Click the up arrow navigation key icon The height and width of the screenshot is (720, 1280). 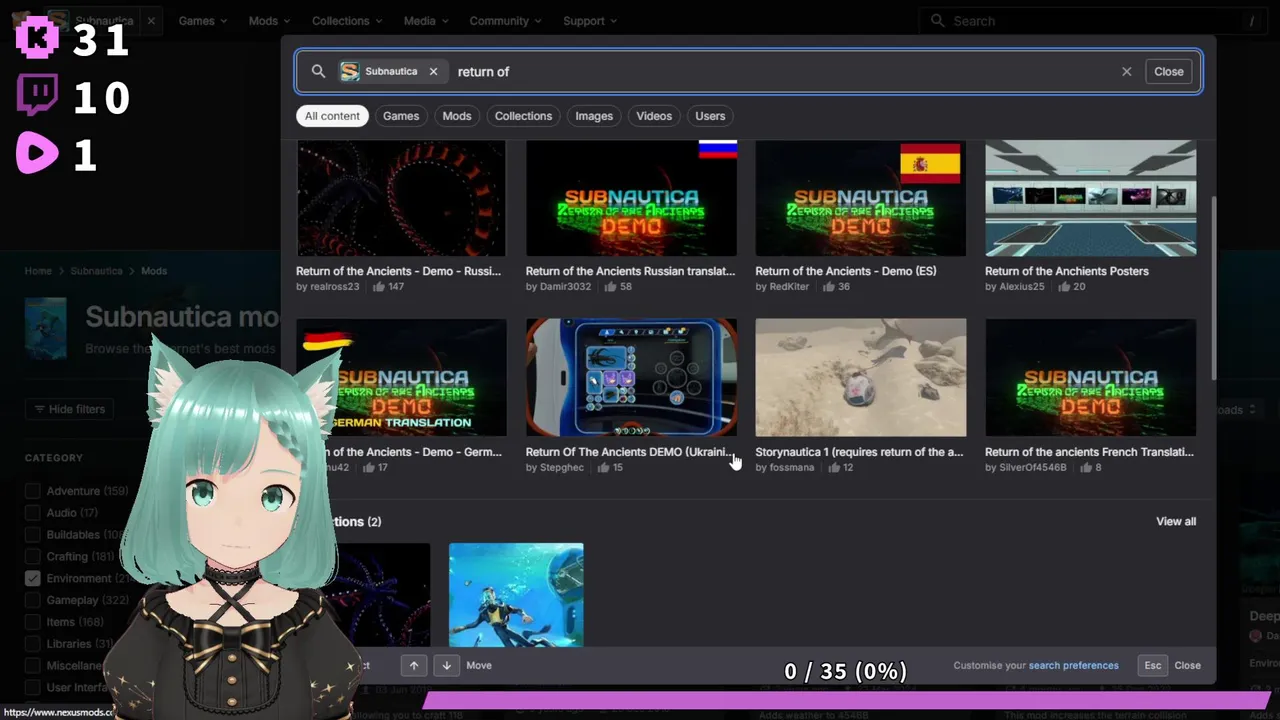(414, 665)
